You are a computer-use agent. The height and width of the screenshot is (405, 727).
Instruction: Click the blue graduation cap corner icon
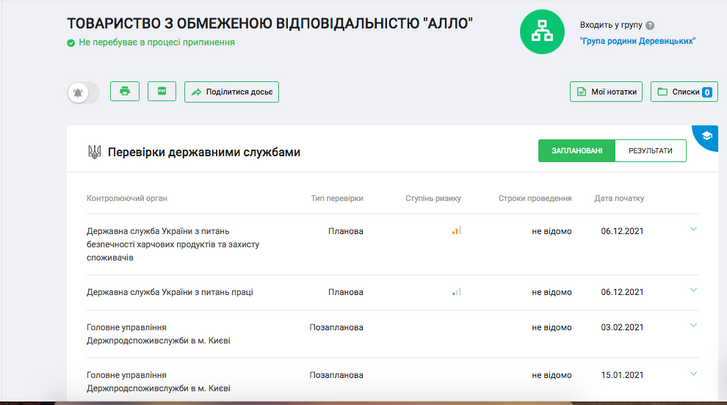(707, 136)
